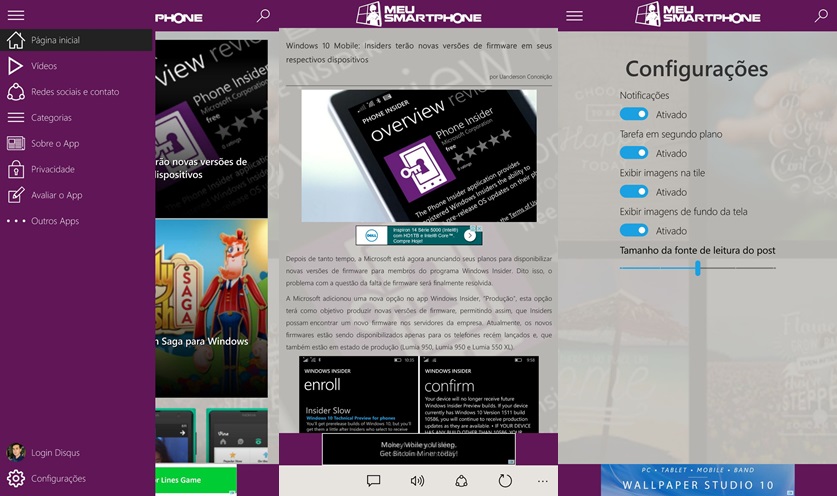The height and width of the screenshot is (496, 837).
Task: Open the Phone Insider news tile
Action: click(x=211, y=128)
